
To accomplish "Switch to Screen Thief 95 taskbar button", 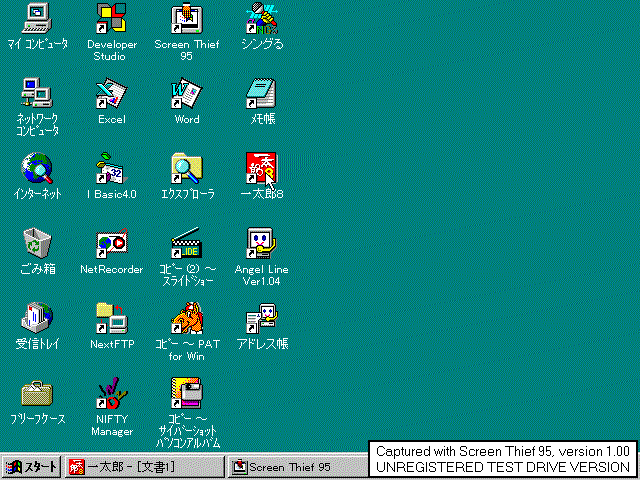I will [298, 467].
